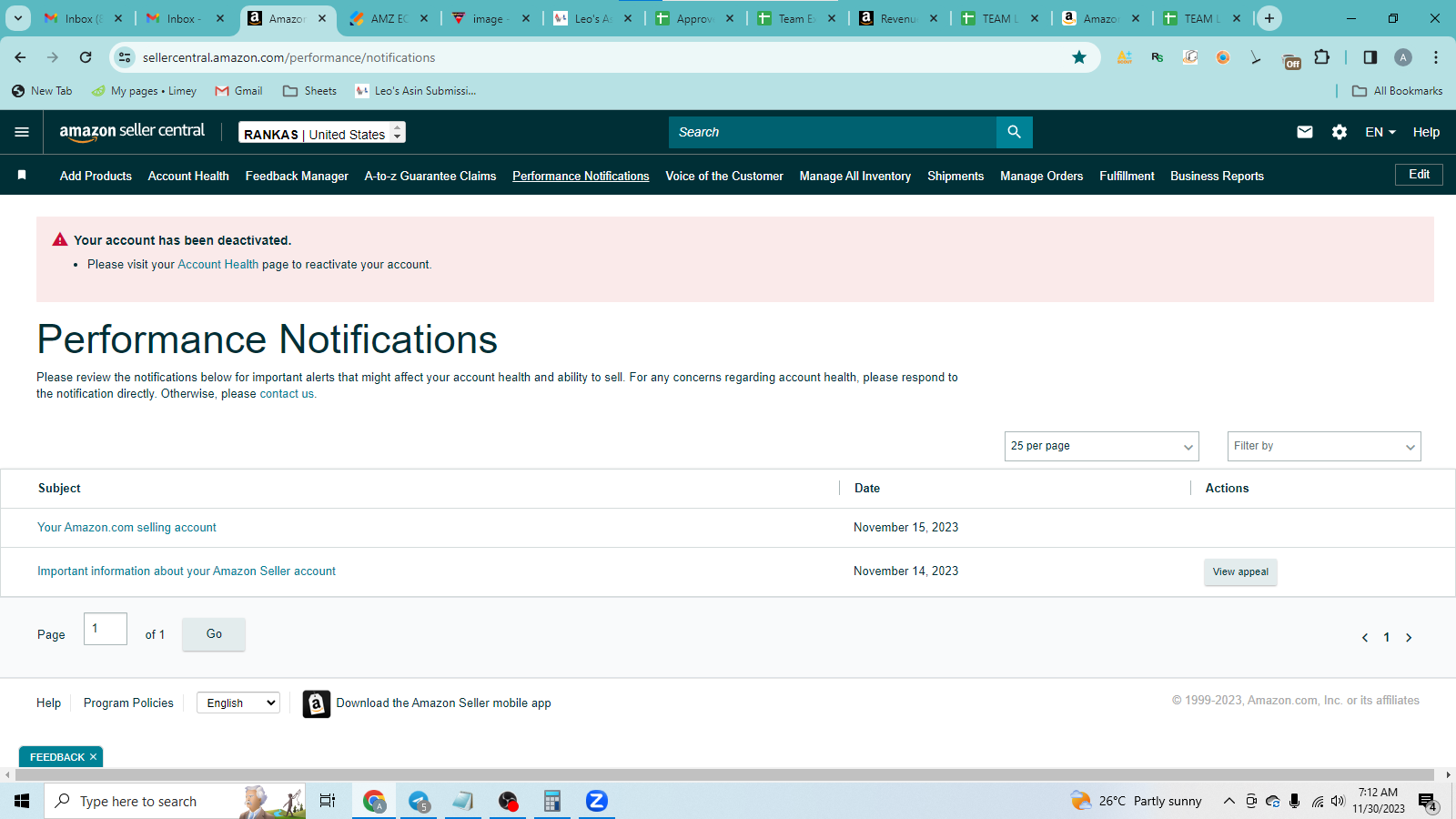The height and width of the screenshot is (819, 1456).
Task: Expand the 25 per page dropdown
Action: (1101, 446)
